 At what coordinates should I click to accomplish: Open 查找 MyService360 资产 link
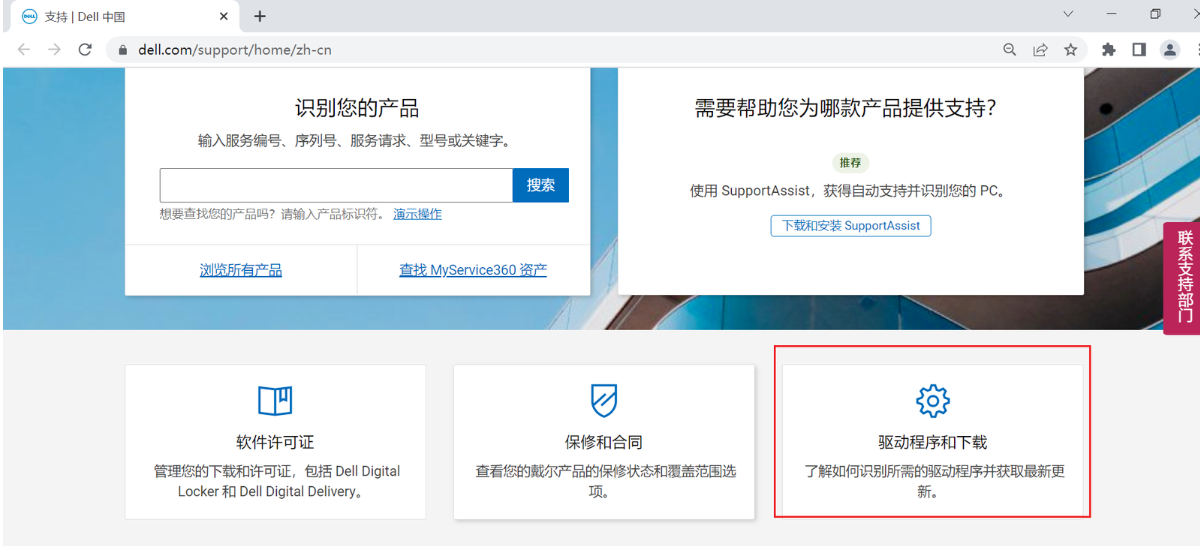click(x=473, y=270)
